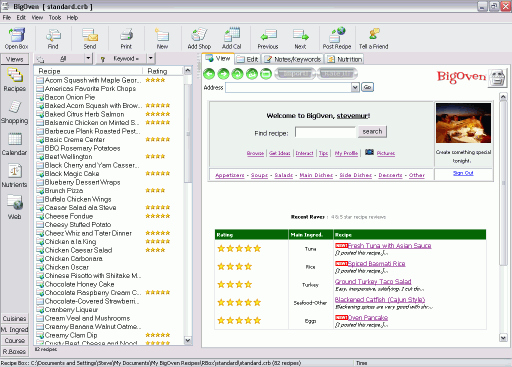Open the Web view in sidebar

pyautogui.click(x=15, y=207)
